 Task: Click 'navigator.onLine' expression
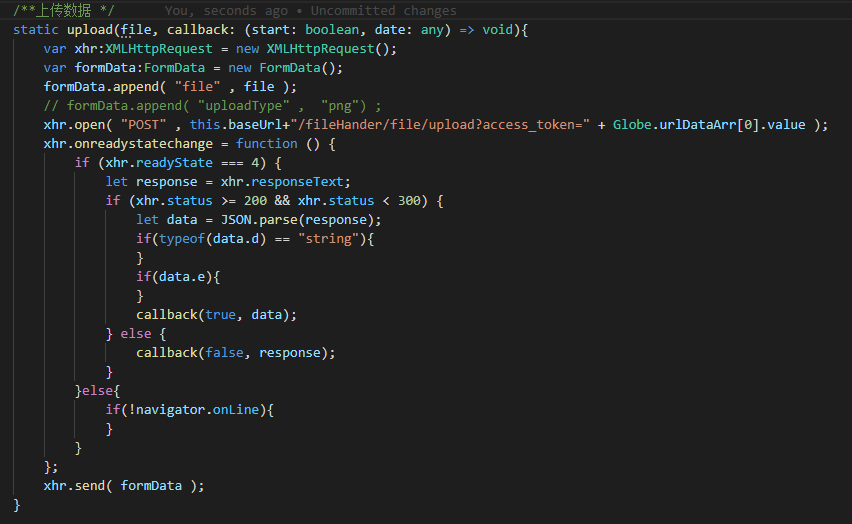[x=197, y=410]
